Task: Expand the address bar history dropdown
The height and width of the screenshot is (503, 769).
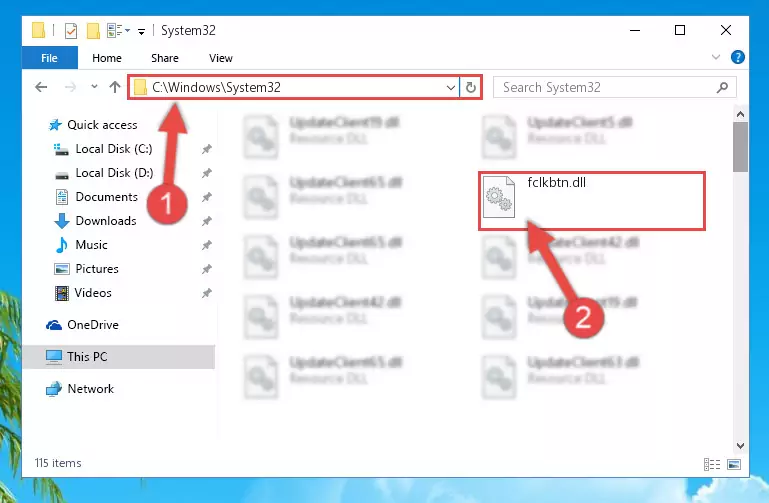Action: pos(451,88)
